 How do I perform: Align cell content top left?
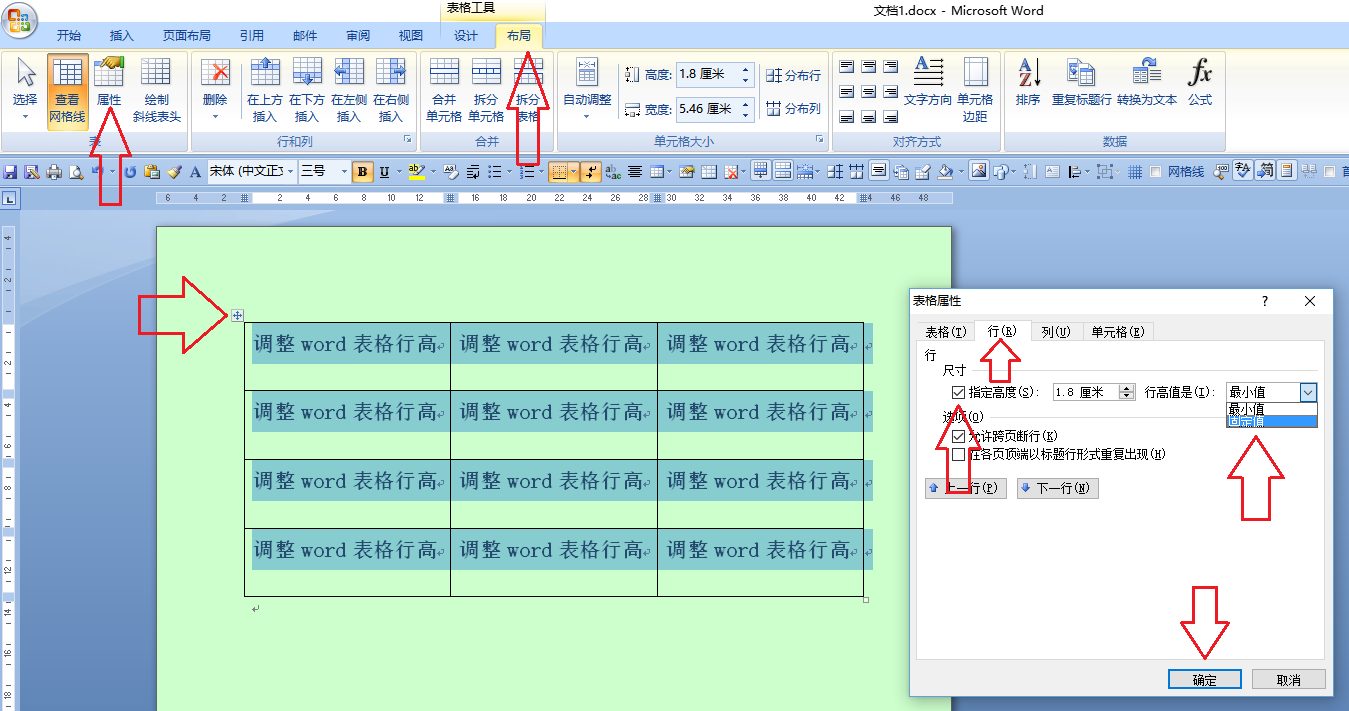click(x=847, y=66)
